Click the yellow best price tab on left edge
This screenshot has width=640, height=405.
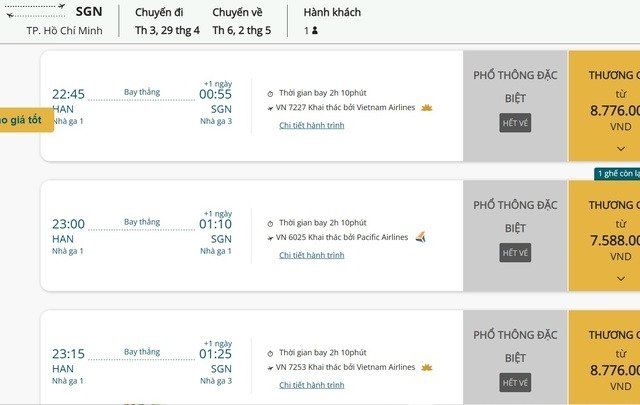[x=20, y=120]
